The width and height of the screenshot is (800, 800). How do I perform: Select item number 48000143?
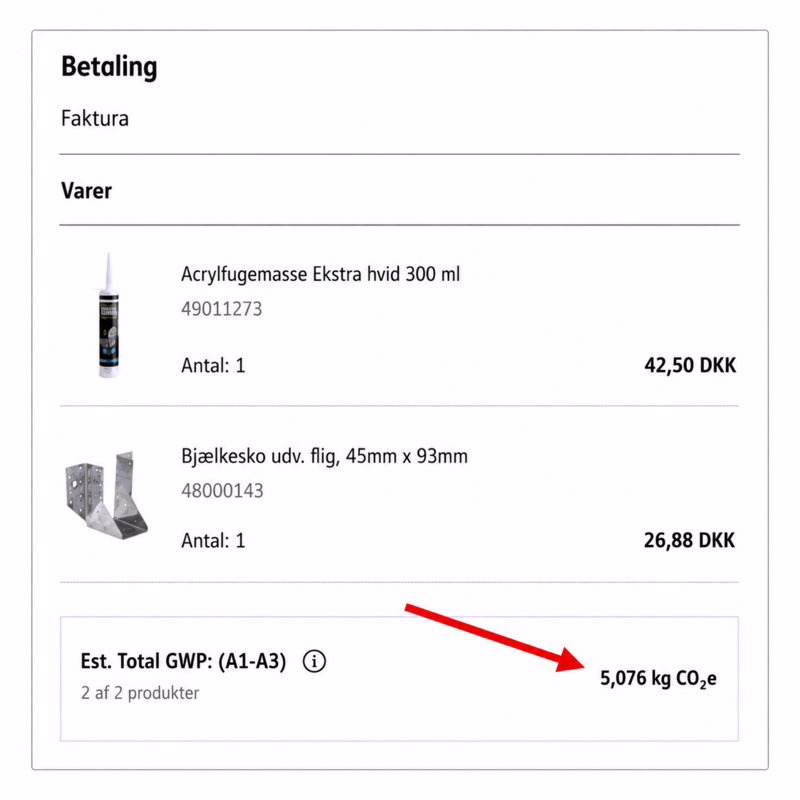(x=222, y=490)
